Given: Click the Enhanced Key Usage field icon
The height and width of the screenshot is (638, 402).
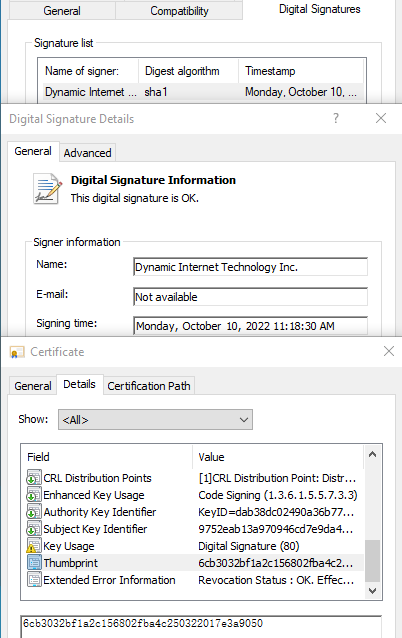Looking at the screenshot, I should pos(34,495).
